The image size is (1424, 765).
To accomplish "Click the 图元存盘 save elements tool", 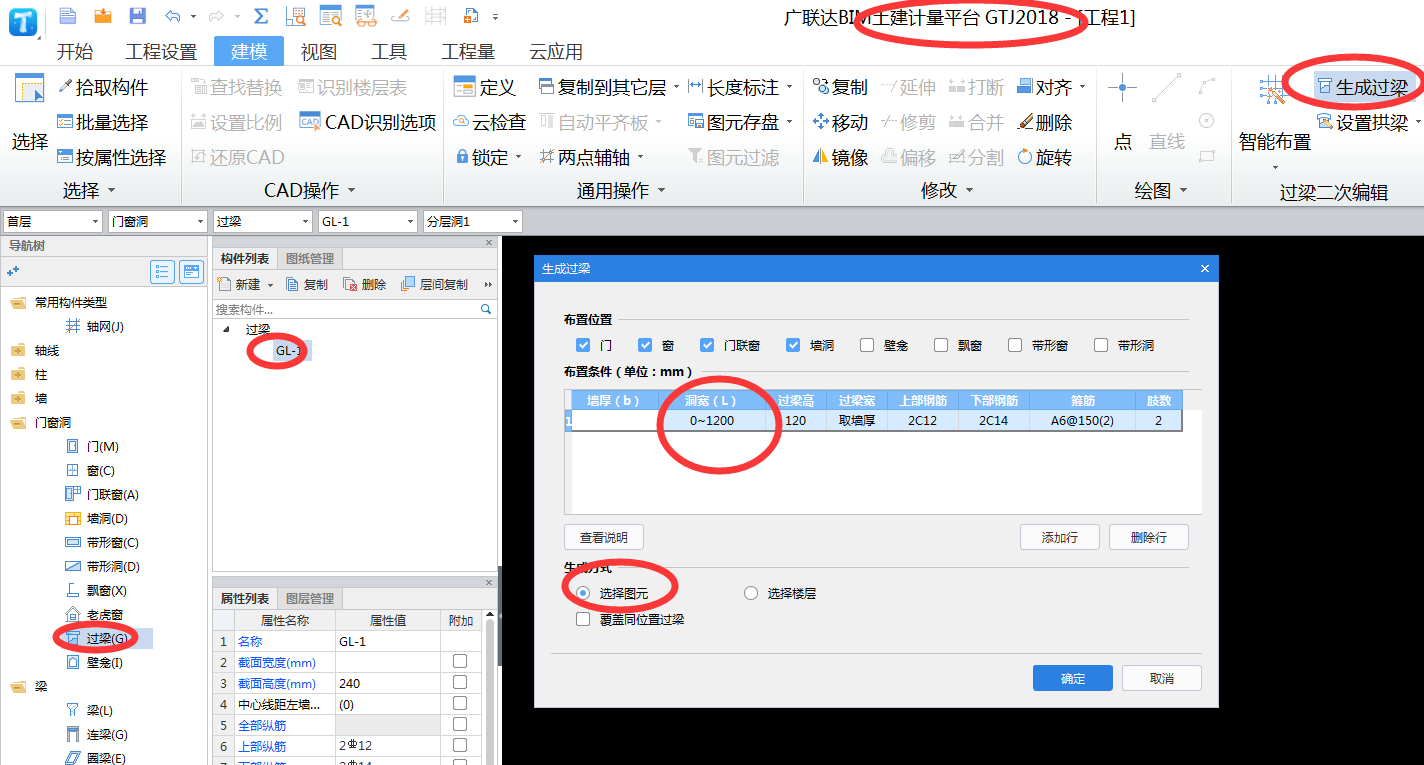I will coord(740,122).
